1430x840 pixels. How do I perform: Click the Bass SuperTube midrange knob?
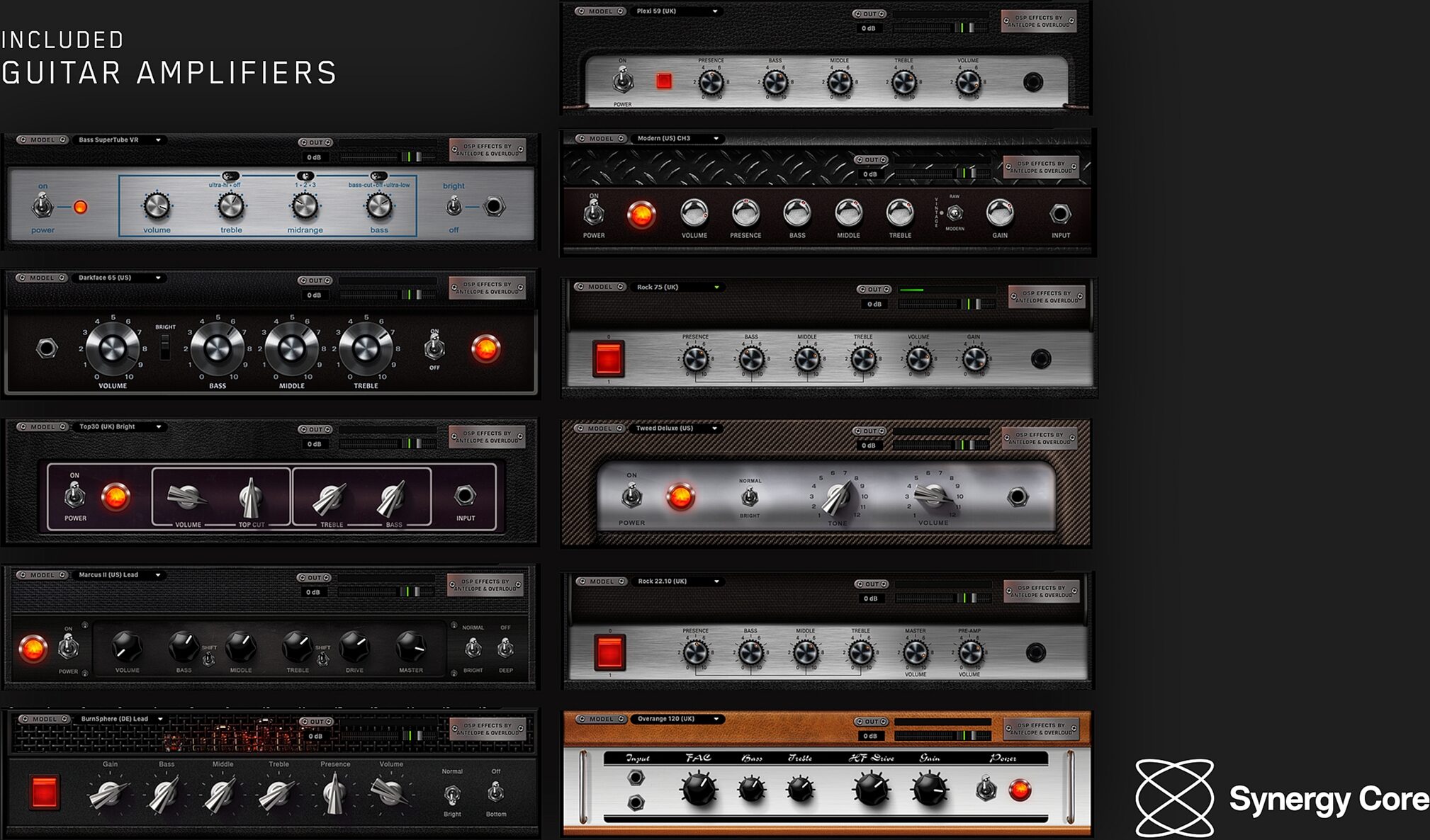[x=305, y=206]
